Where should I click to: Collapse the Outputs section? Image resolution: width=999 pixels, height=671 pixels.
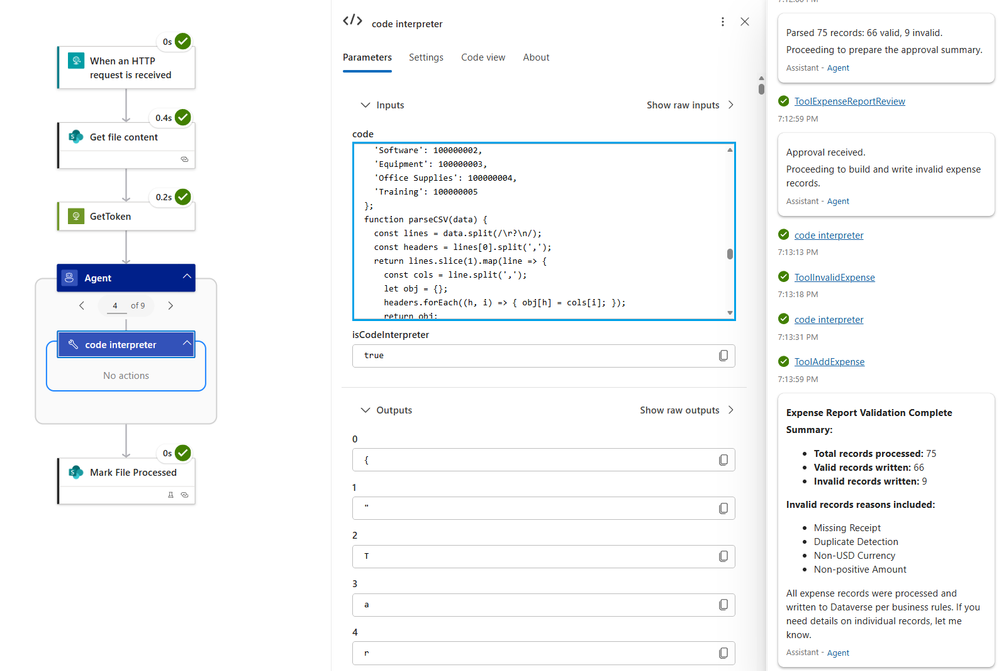tap(365, 410)
